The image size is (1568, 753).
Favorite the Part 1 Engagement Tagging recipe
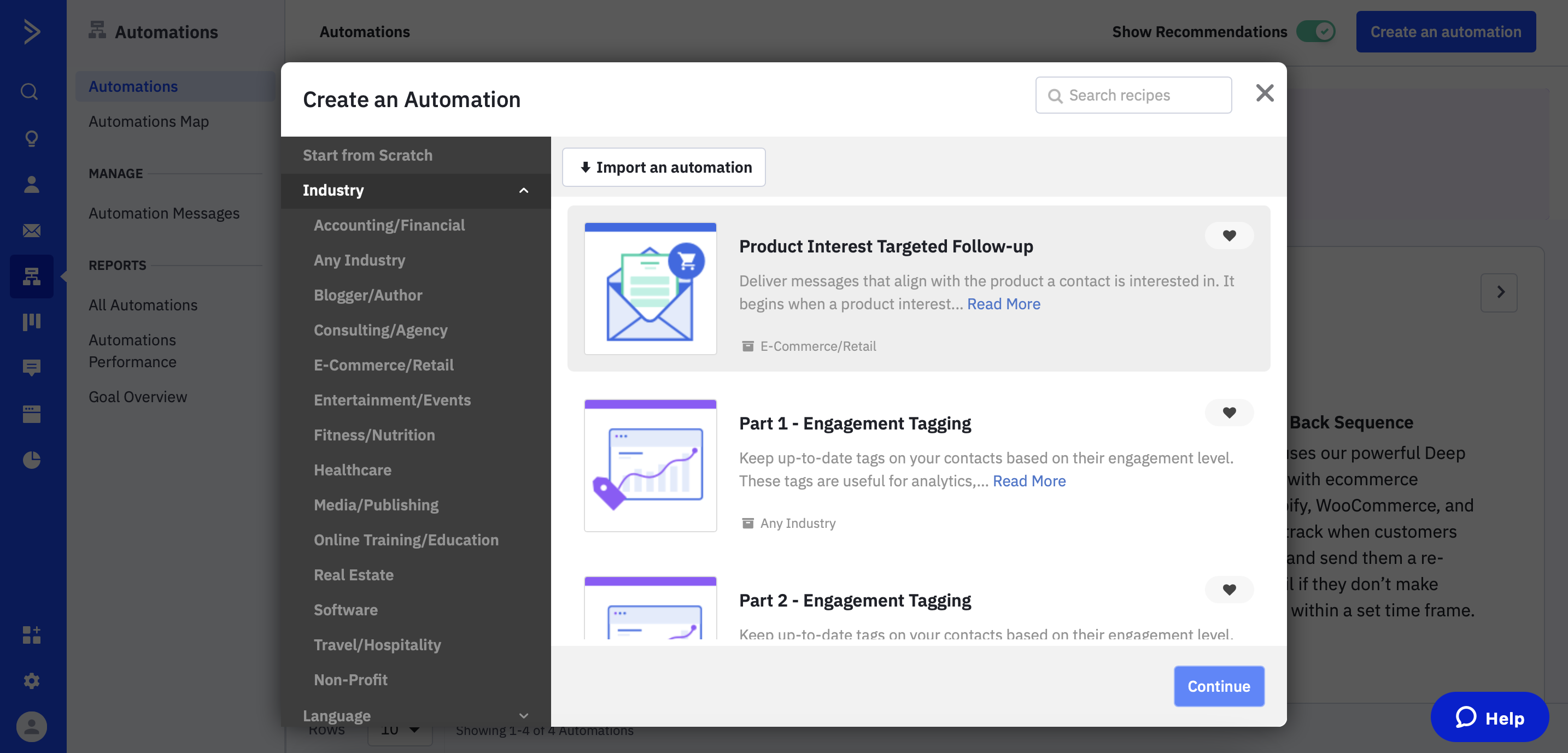pos(1228,413)
